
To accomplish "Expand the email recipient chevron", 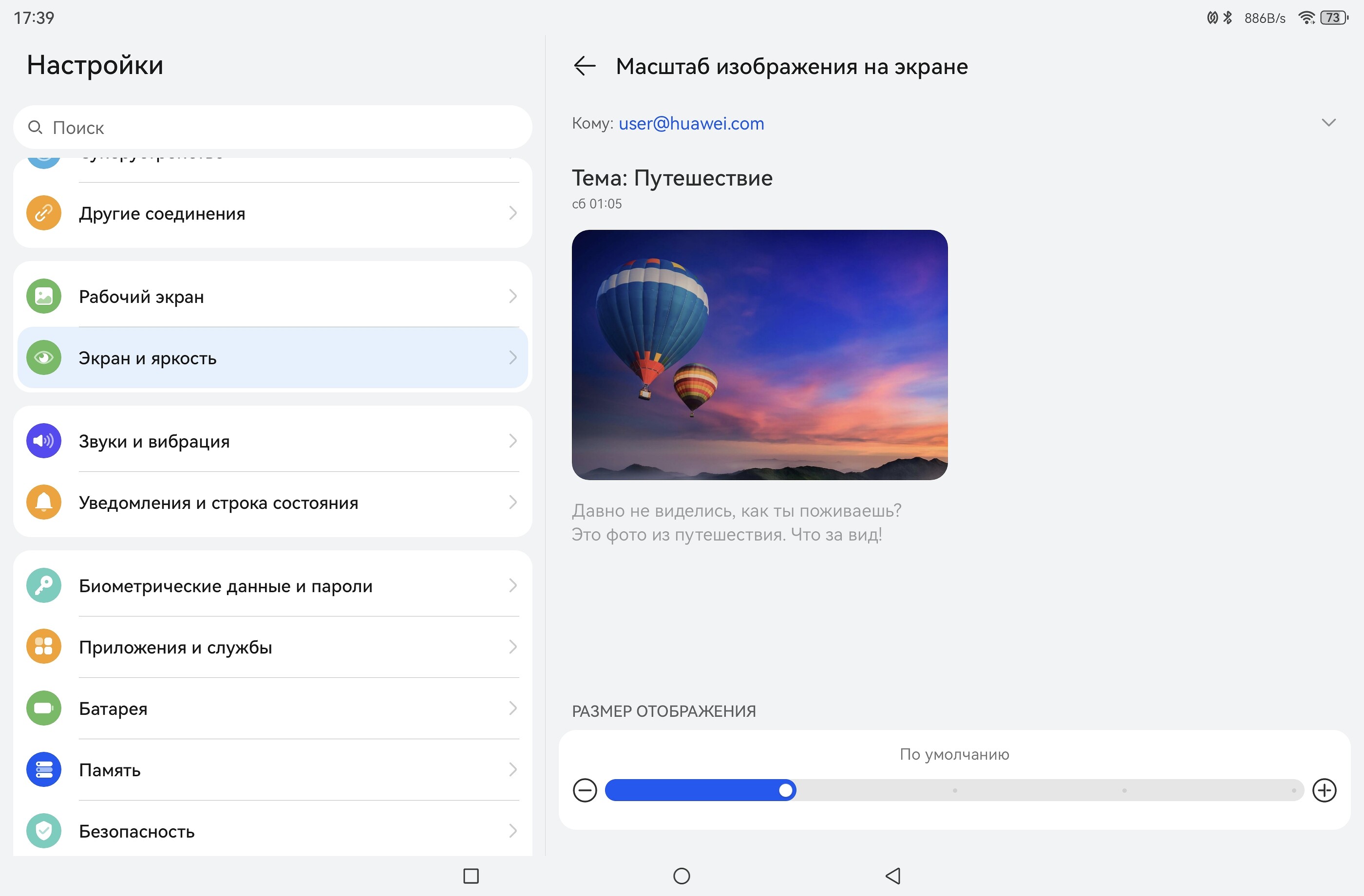I will click(1328, 123).
